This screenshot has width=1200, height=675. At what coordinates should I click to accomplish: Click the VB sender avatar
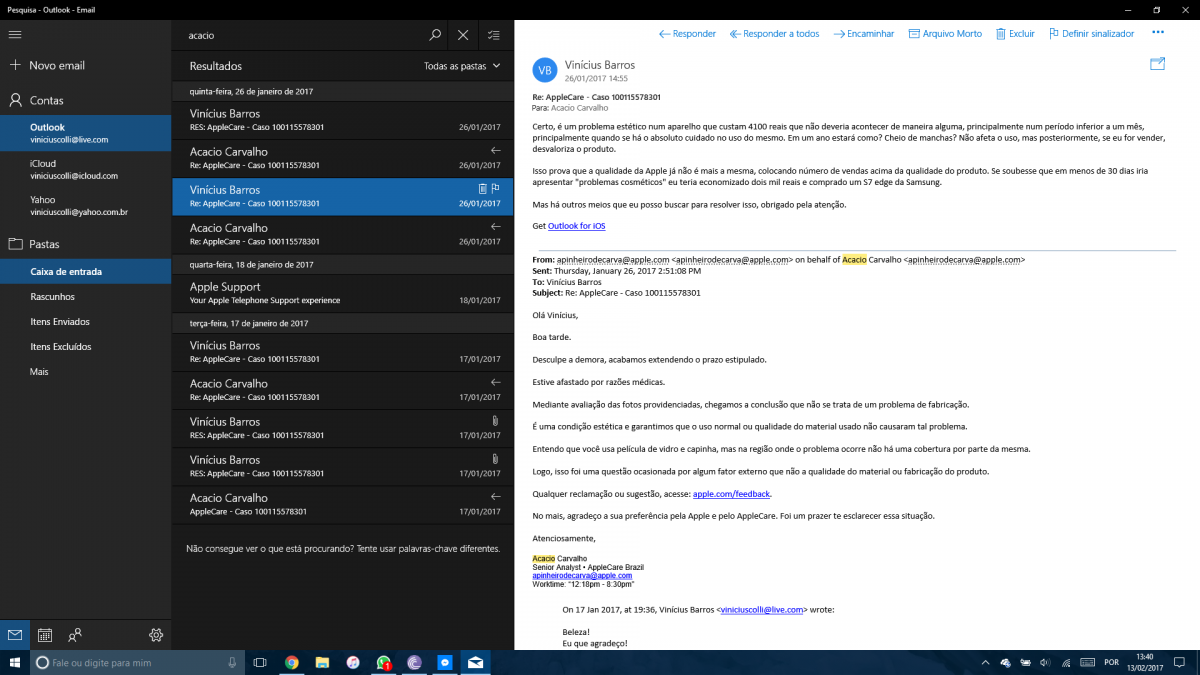pyautogui.click(x=545, y=70)
